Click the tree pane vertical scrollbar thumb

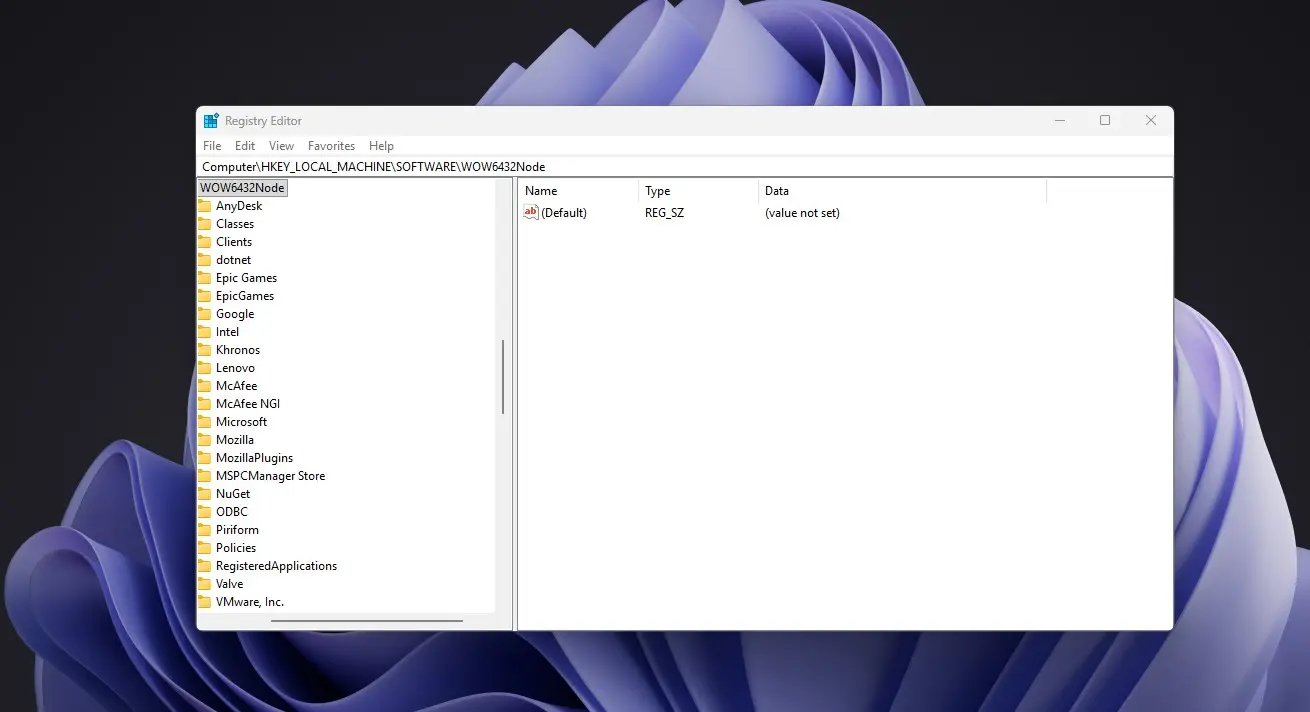503,377
